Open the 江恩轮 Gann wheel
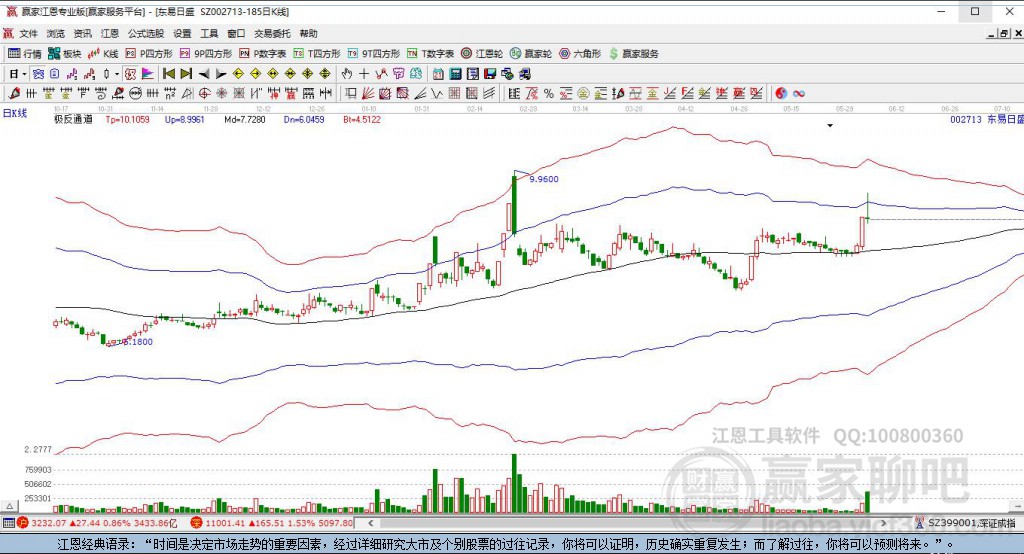 (x=482, y=54)
